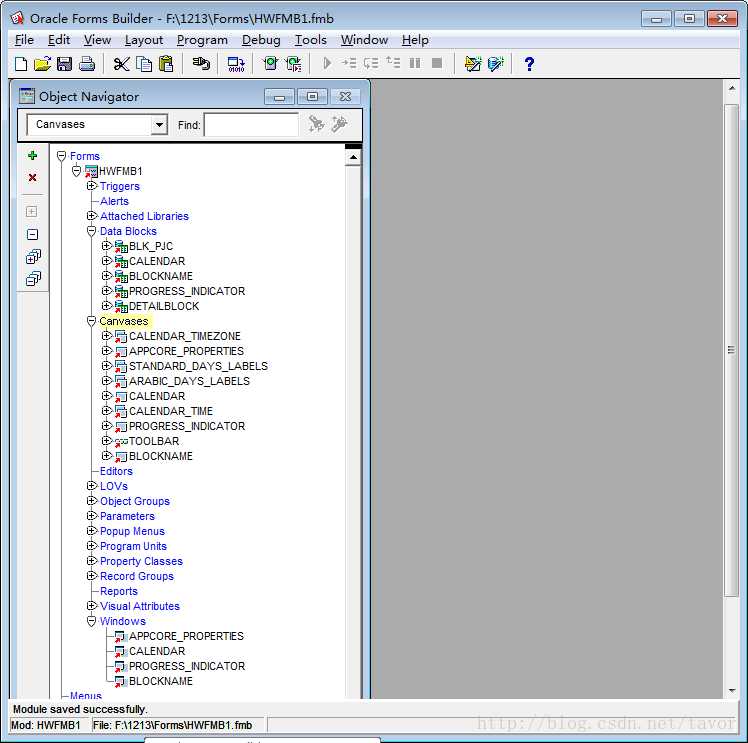This screenshot has height=743, width=748.
Task: Open the Canvases navigator dropdown
Action: click(x=159, y=125)
